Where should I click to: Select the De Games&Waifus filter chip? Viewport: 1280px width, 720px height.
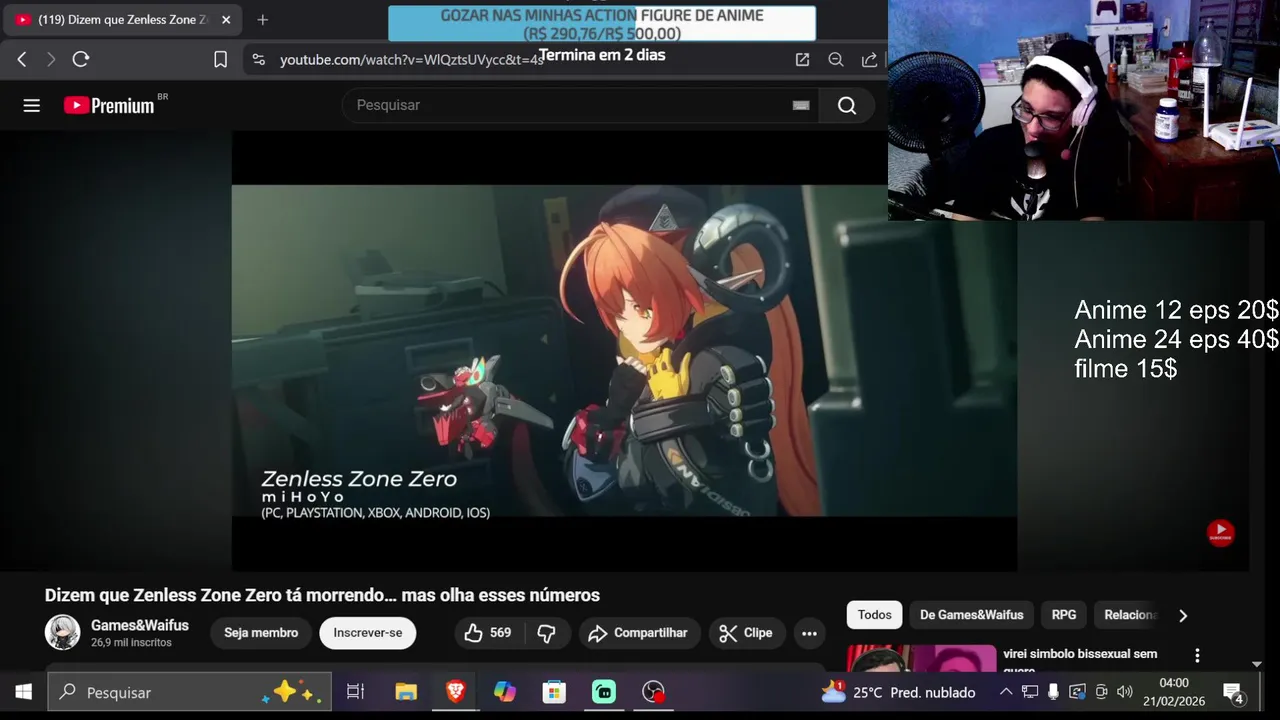(972, 615)
